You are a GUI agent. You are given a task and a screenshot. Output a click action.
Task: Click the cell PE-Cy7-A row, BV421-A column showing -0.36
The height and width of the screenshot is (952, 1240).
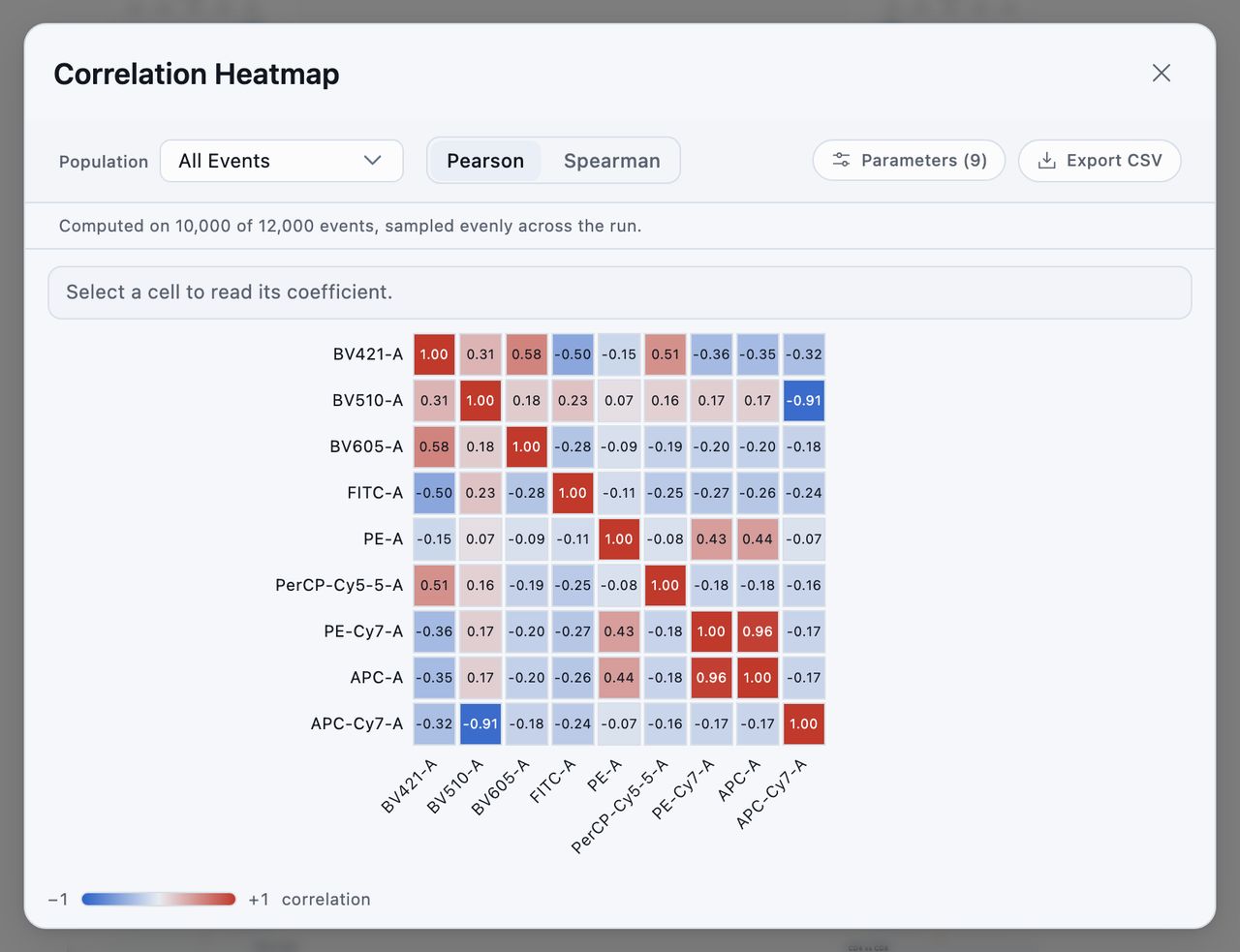[x=434, y=631]
